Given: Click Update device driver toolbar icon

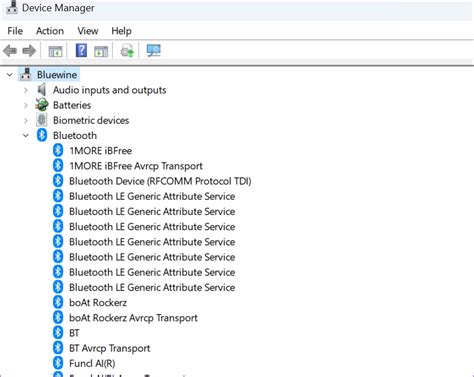Looking at the screenshot, I should point(127,51).
